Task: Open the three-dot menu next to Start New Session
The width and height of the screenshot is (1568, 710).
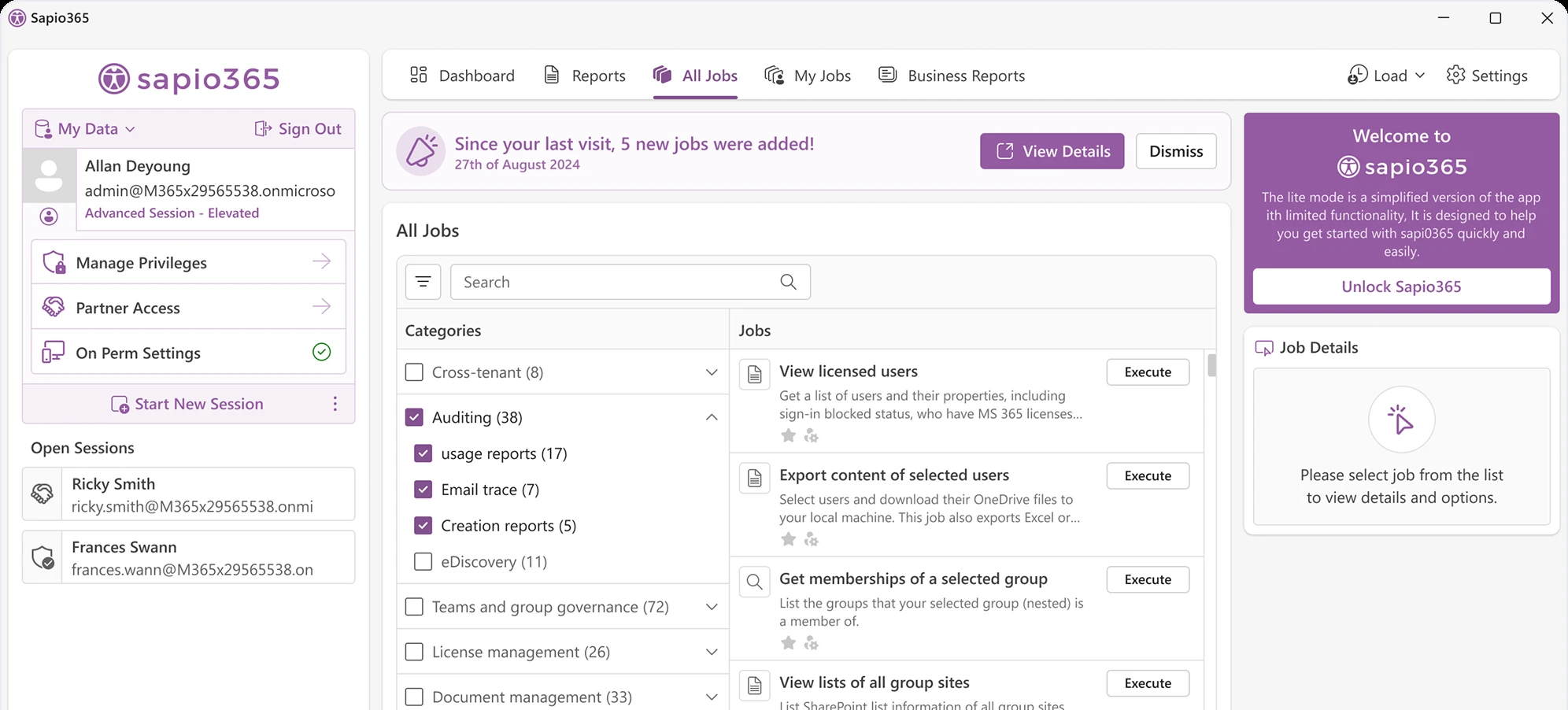Action: [x=335, y=403]
